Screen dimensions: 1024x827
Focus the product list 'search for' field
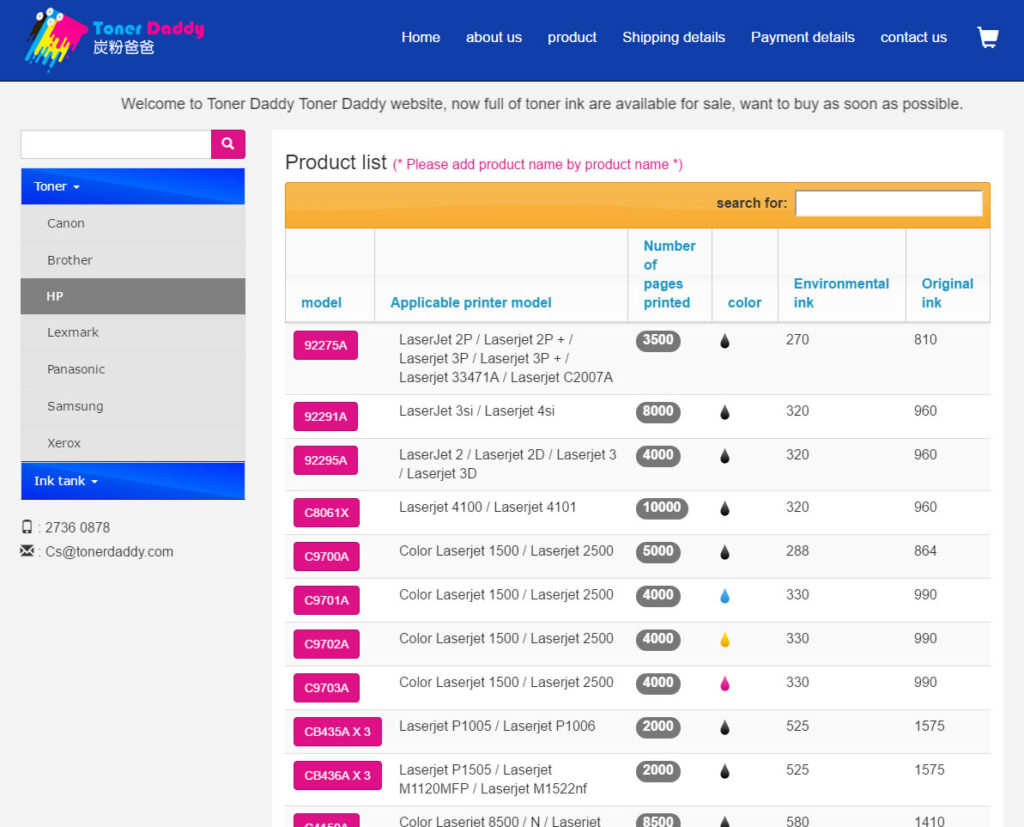pyautogui.click(x=888, y=203)
